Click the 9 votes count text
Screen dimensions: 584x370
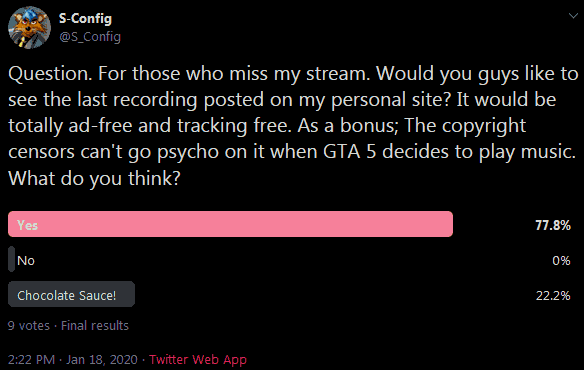29,326
